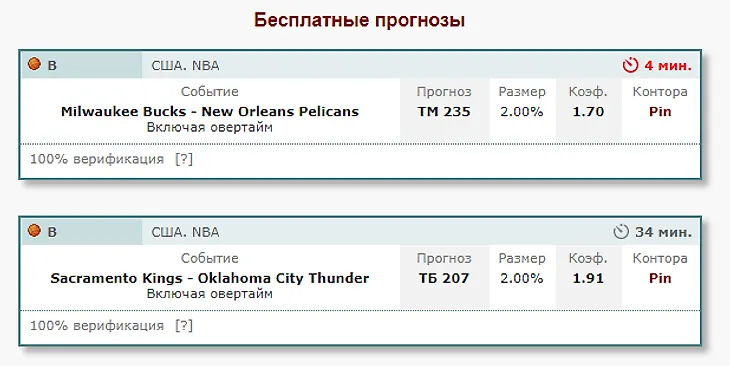The image size is (730, 366).
Task: Click the red 4 мин. countdown text
Action: [668, 66]
